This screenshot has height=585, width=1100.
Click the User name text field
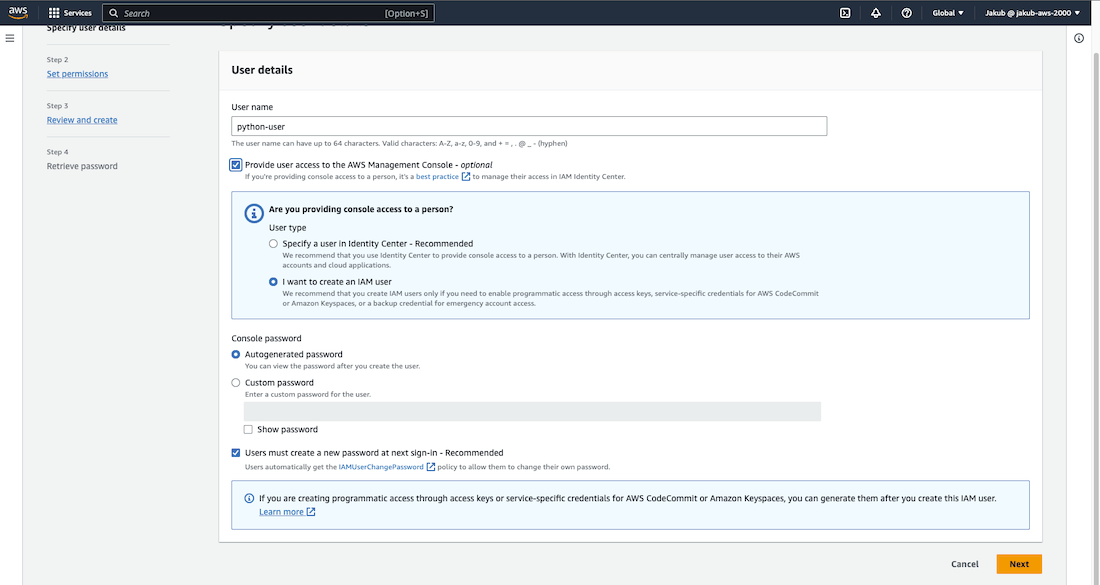coord(529,126)
